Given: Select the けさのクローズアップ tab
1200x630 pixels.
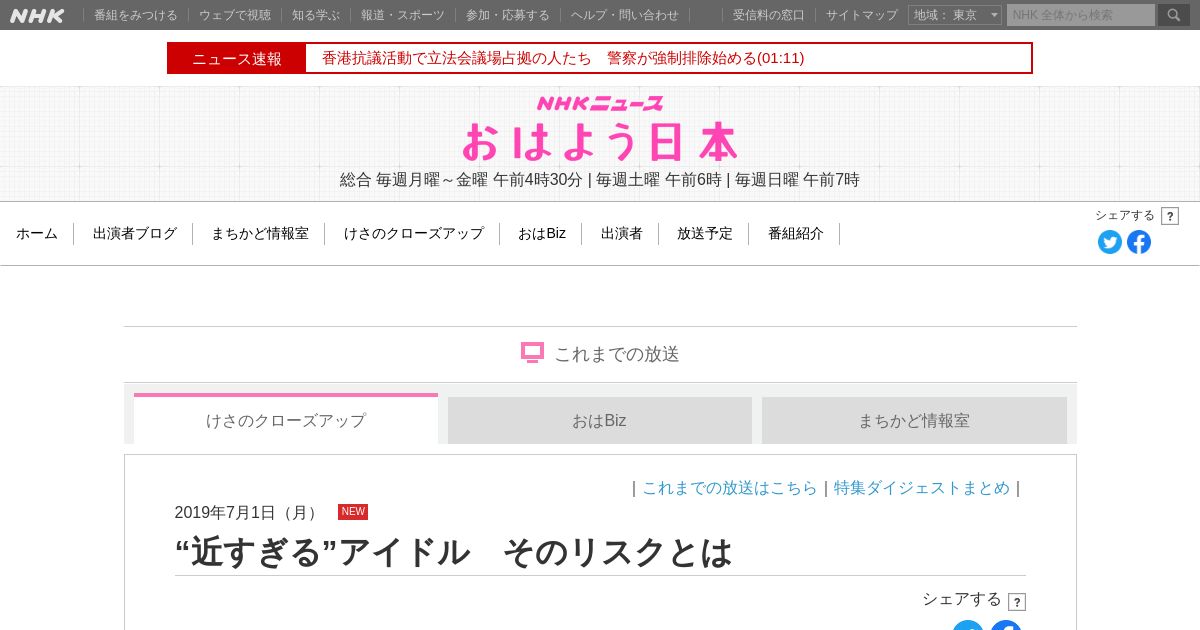Looking at the screenshot, I should point(286,419).
